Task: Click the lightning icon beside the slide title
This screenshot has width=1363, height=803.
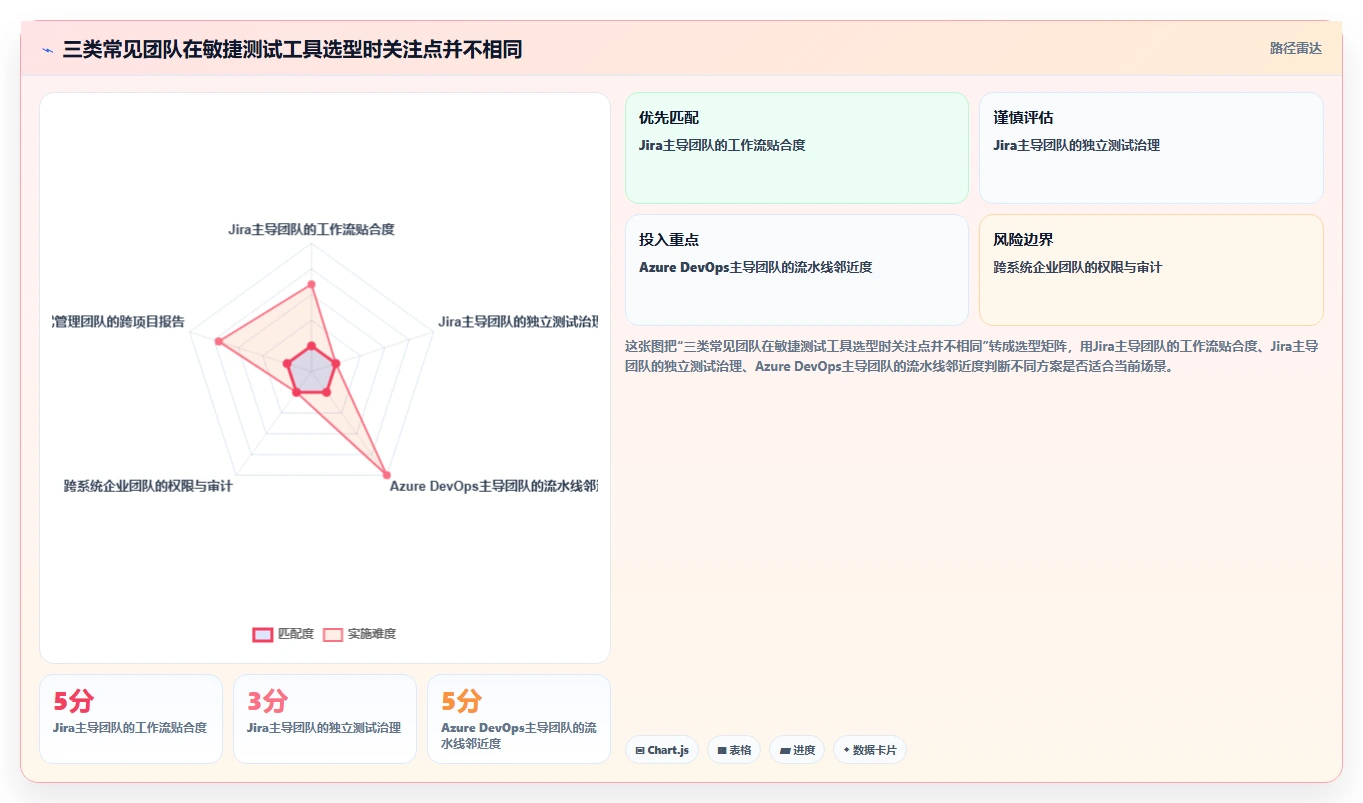Action: coord(47,49)
